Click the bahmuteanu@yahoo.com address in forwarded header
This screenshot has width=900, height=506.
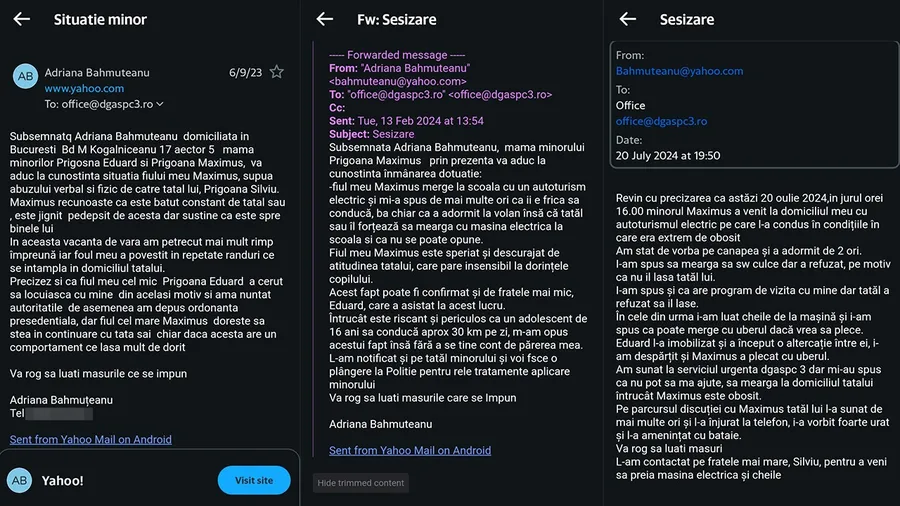tap(398, 81)
